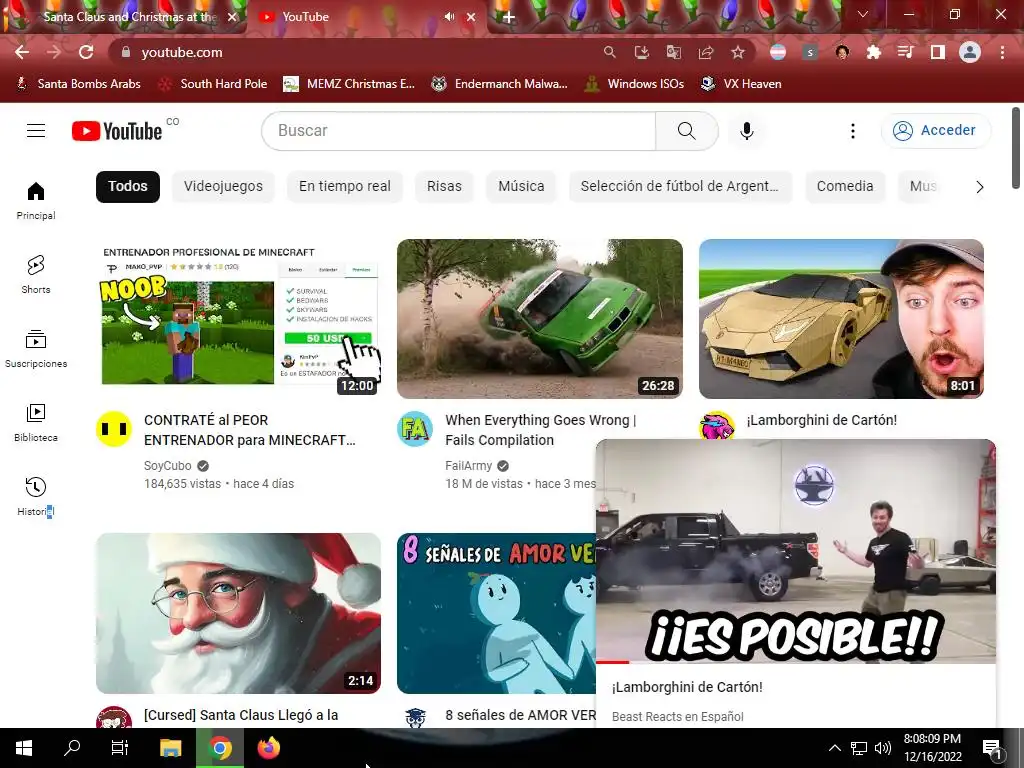Open Firefox from the taskbar

coord(268,748)
